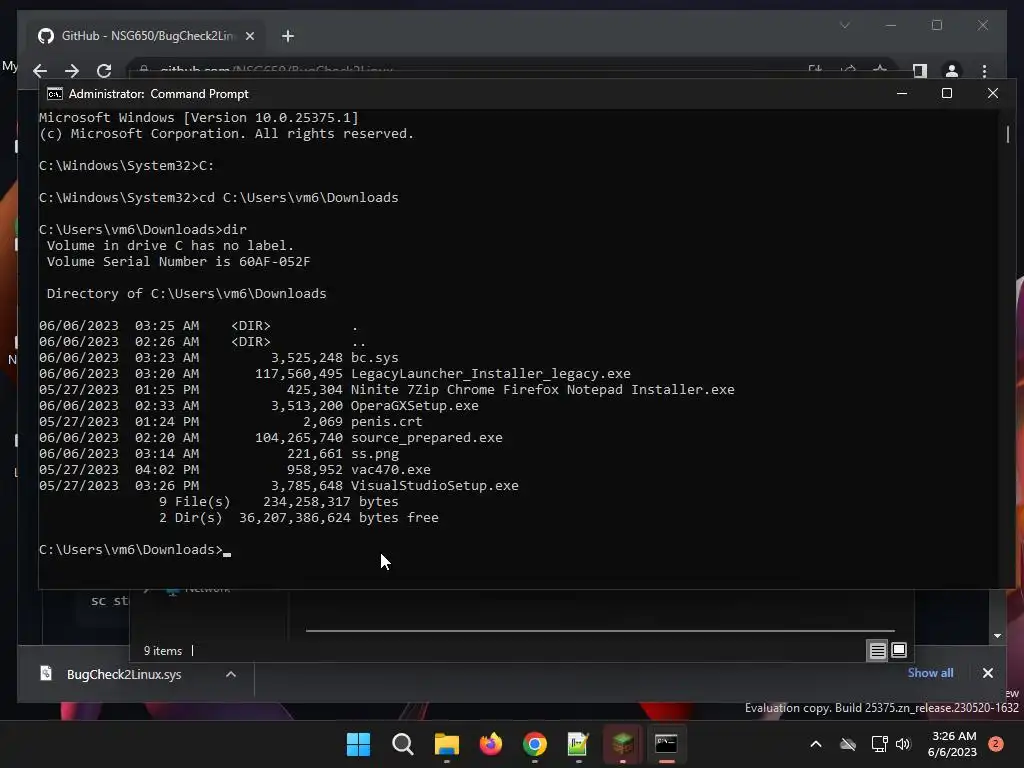Open Minecraft launcher taskbar icon

pyautogui.click(x=622, y=744)
